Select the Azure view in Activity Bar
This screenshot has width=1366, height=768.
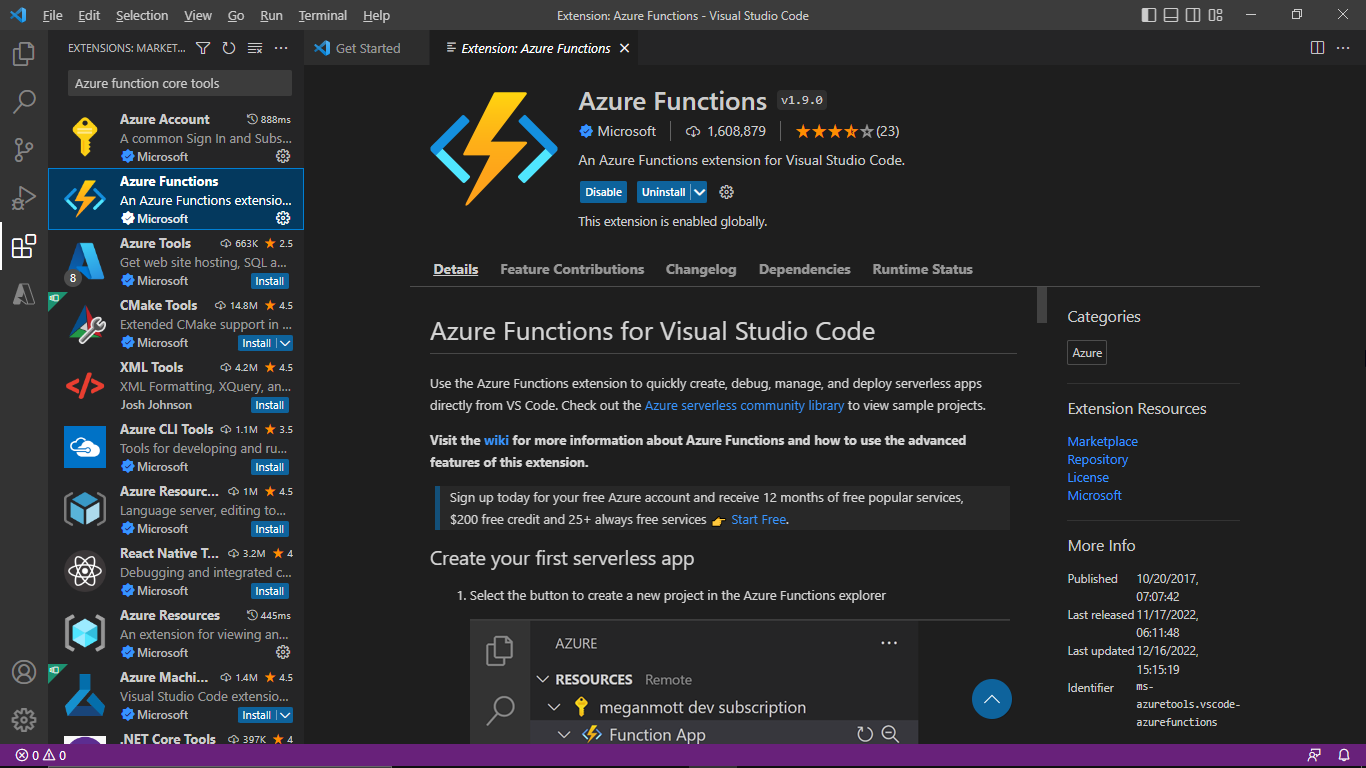click(x=23, y=293)
